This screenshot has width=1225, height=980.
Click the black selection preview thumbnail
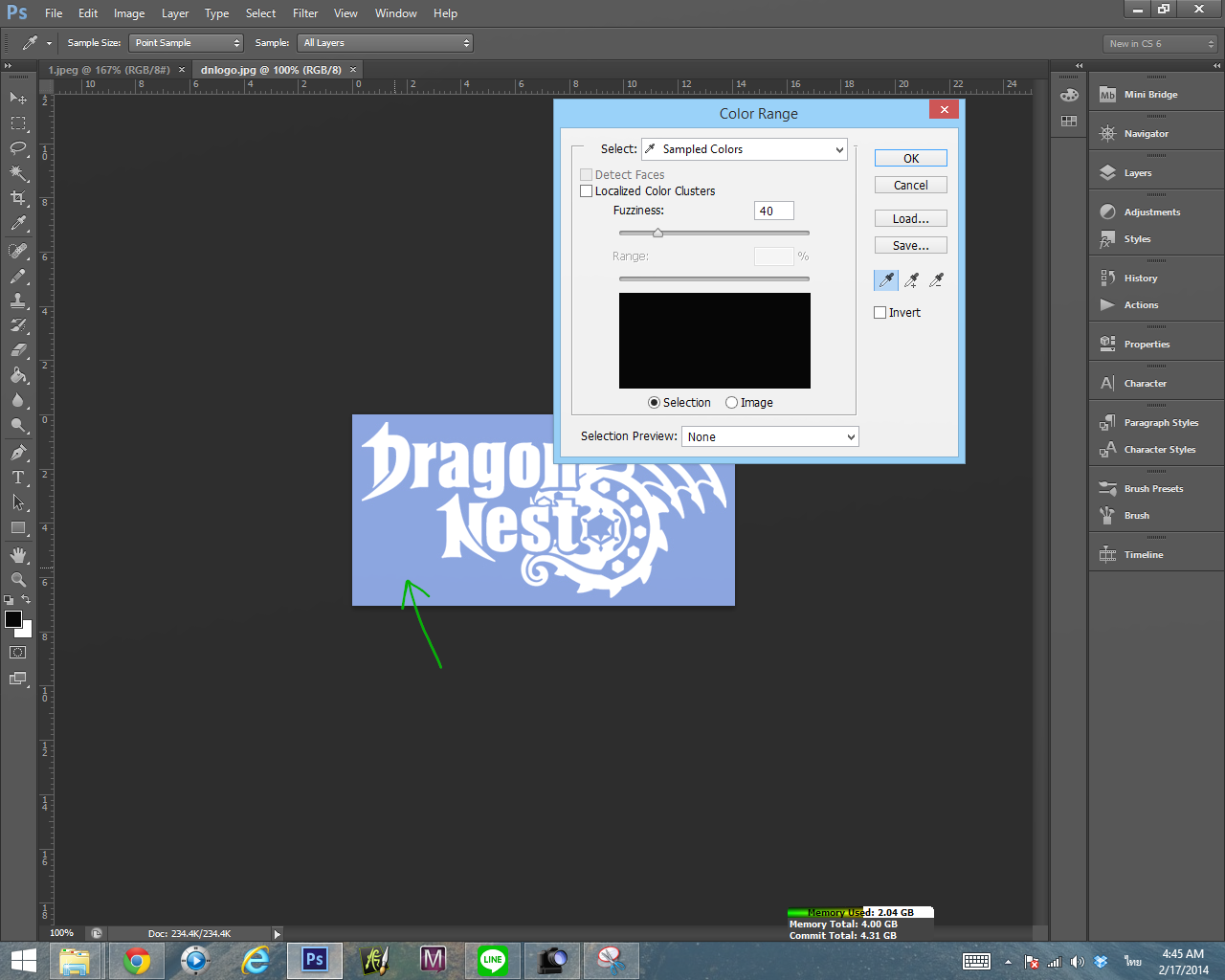(x=715, y=341)
